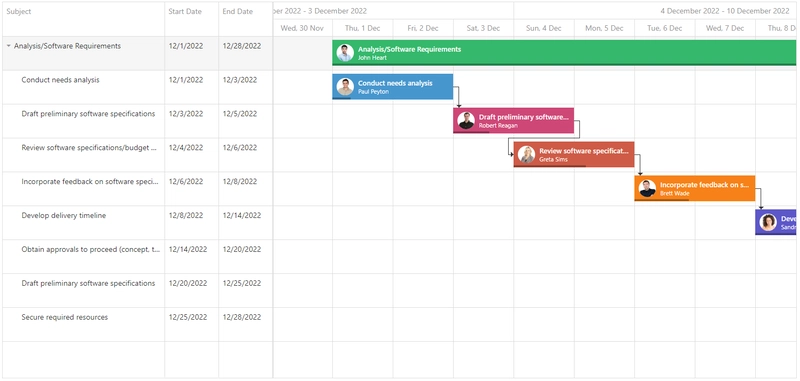Sort by the End Date column header
800x381 pixels.
246,19
